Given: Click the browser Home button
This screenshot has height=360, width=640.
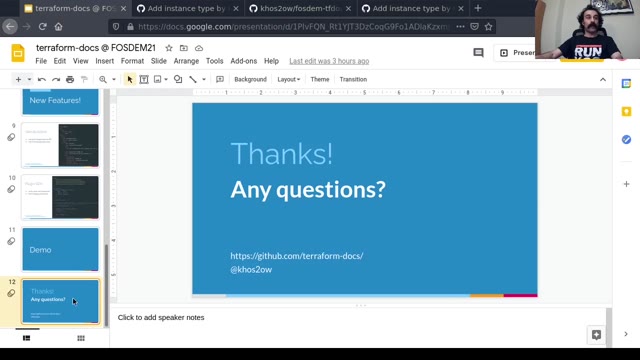Looking at the screenshot, I should 58,27.
